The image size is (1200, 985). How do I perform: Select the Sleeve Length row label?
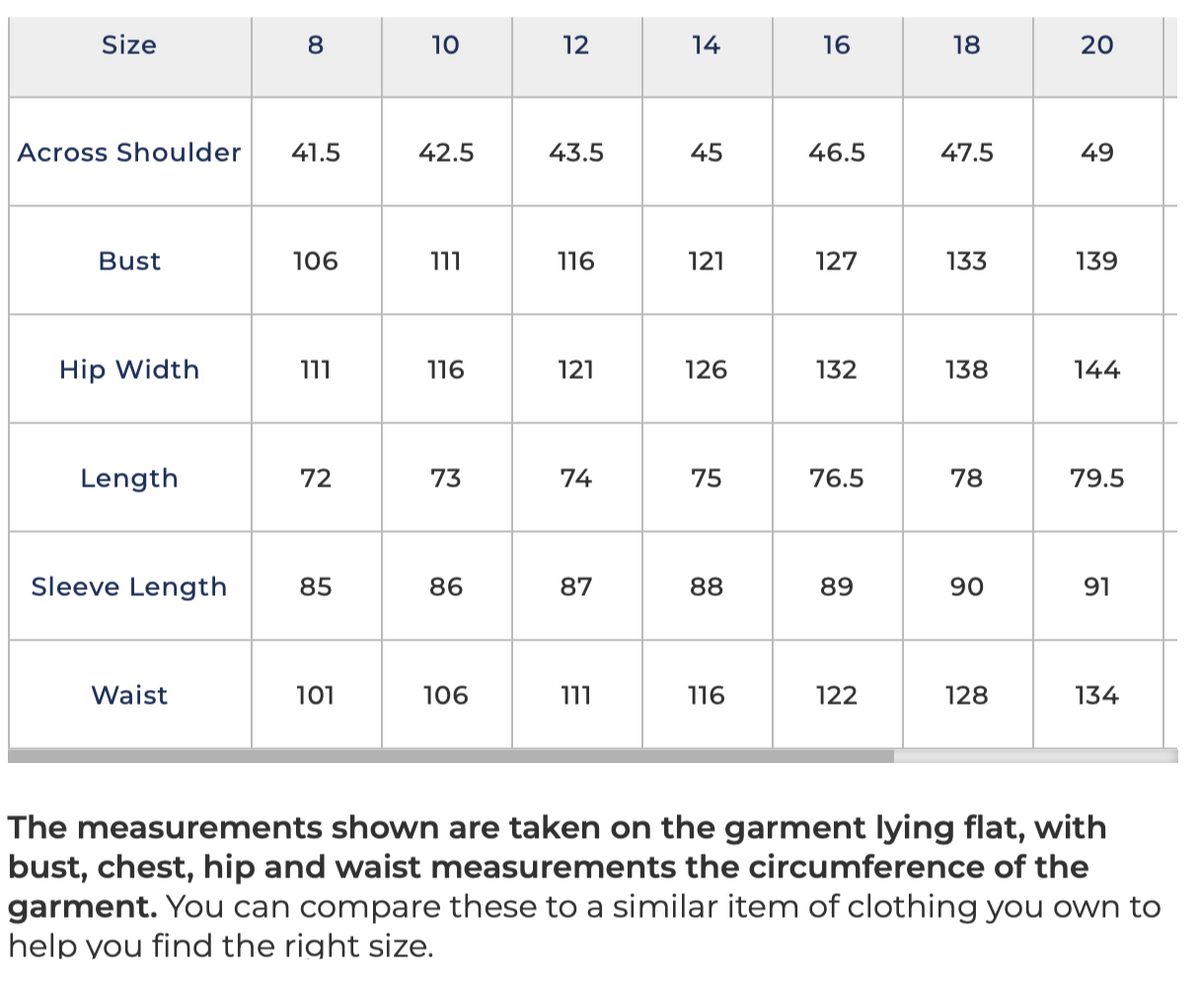129,587
